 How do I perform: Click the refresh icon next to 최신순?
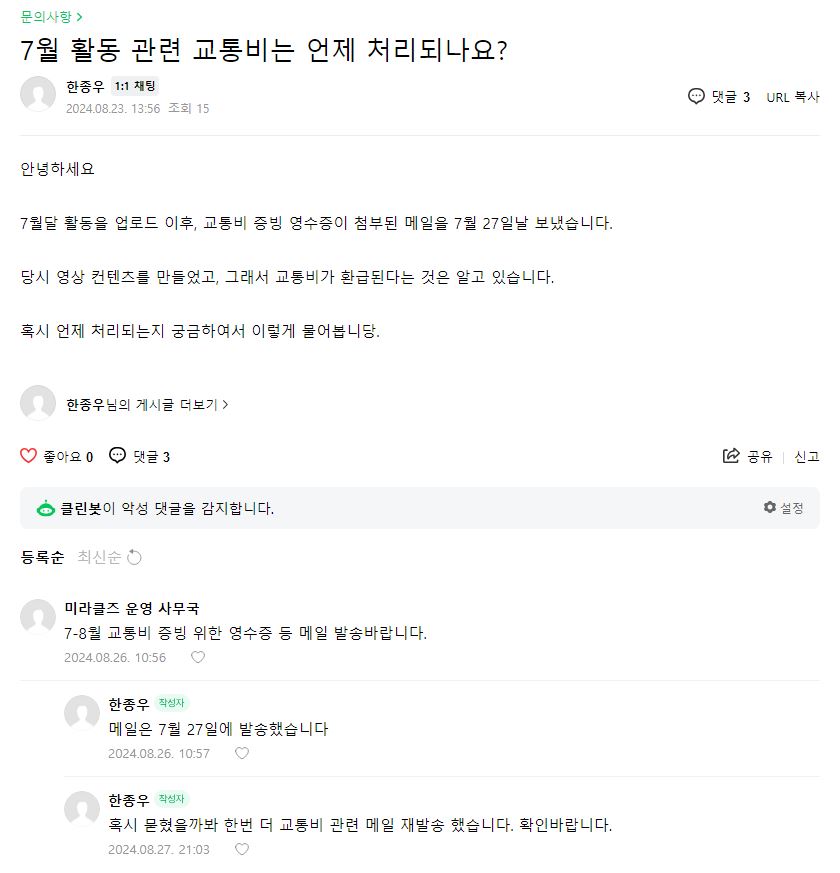click(134, 557)
